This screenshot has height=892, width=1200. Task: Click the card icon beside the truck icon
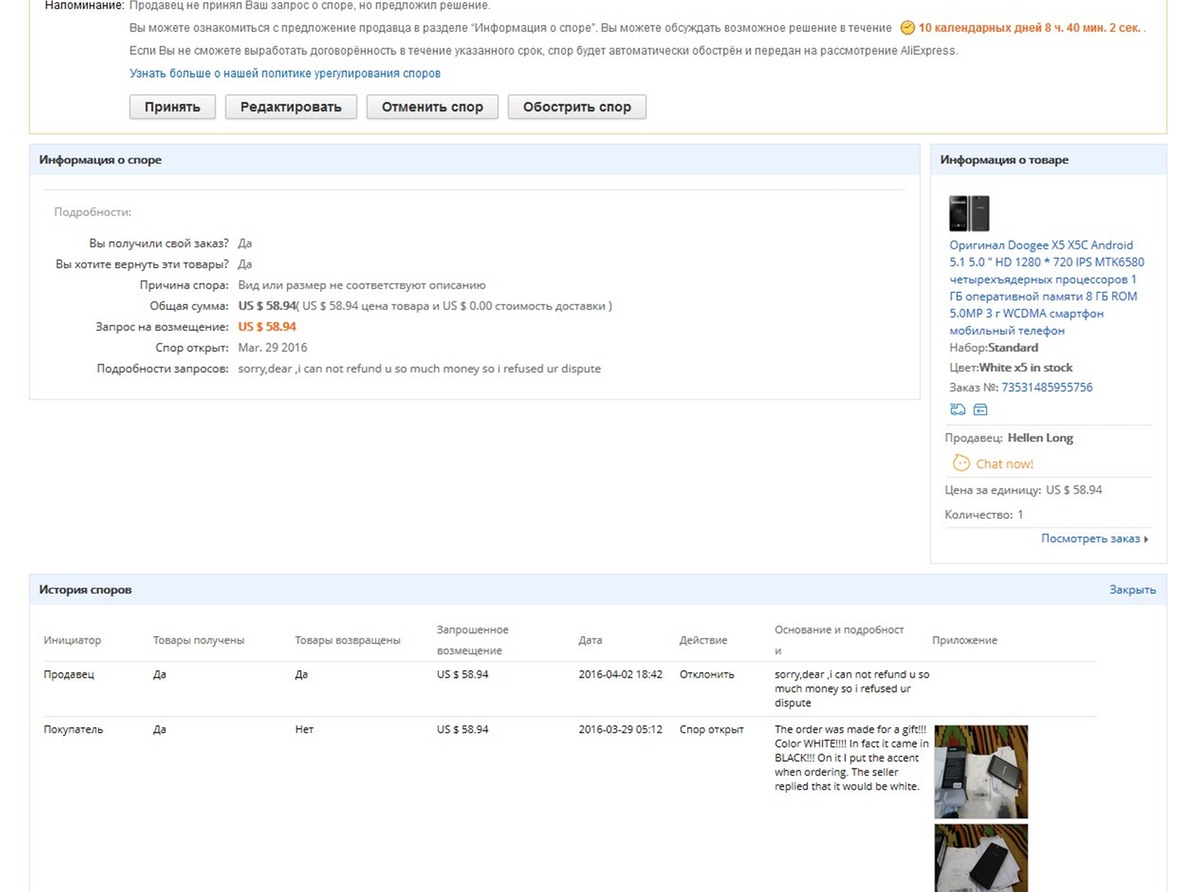coord(980,409)
